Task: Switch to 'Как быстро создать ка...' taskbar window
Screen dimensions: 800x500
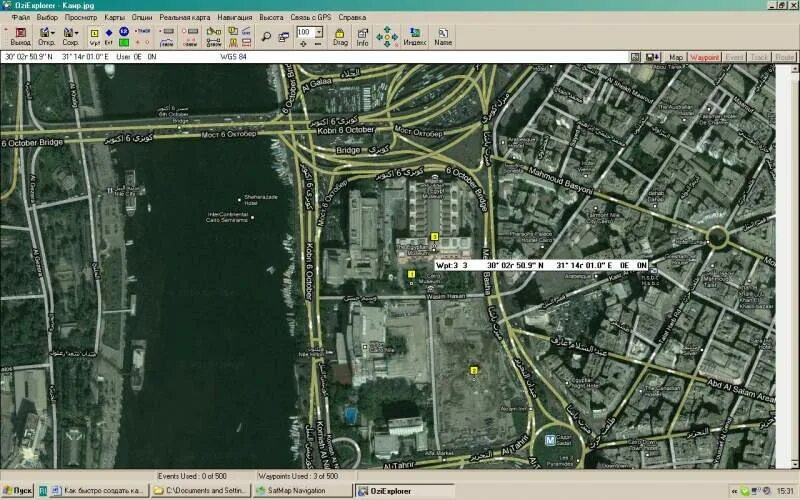Action: 98,491
